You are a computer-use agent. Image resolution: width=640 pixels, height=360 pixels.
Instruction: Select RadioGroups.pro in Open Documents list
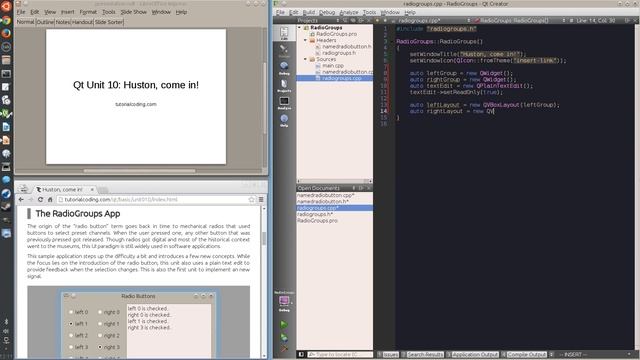click(317, 220)
